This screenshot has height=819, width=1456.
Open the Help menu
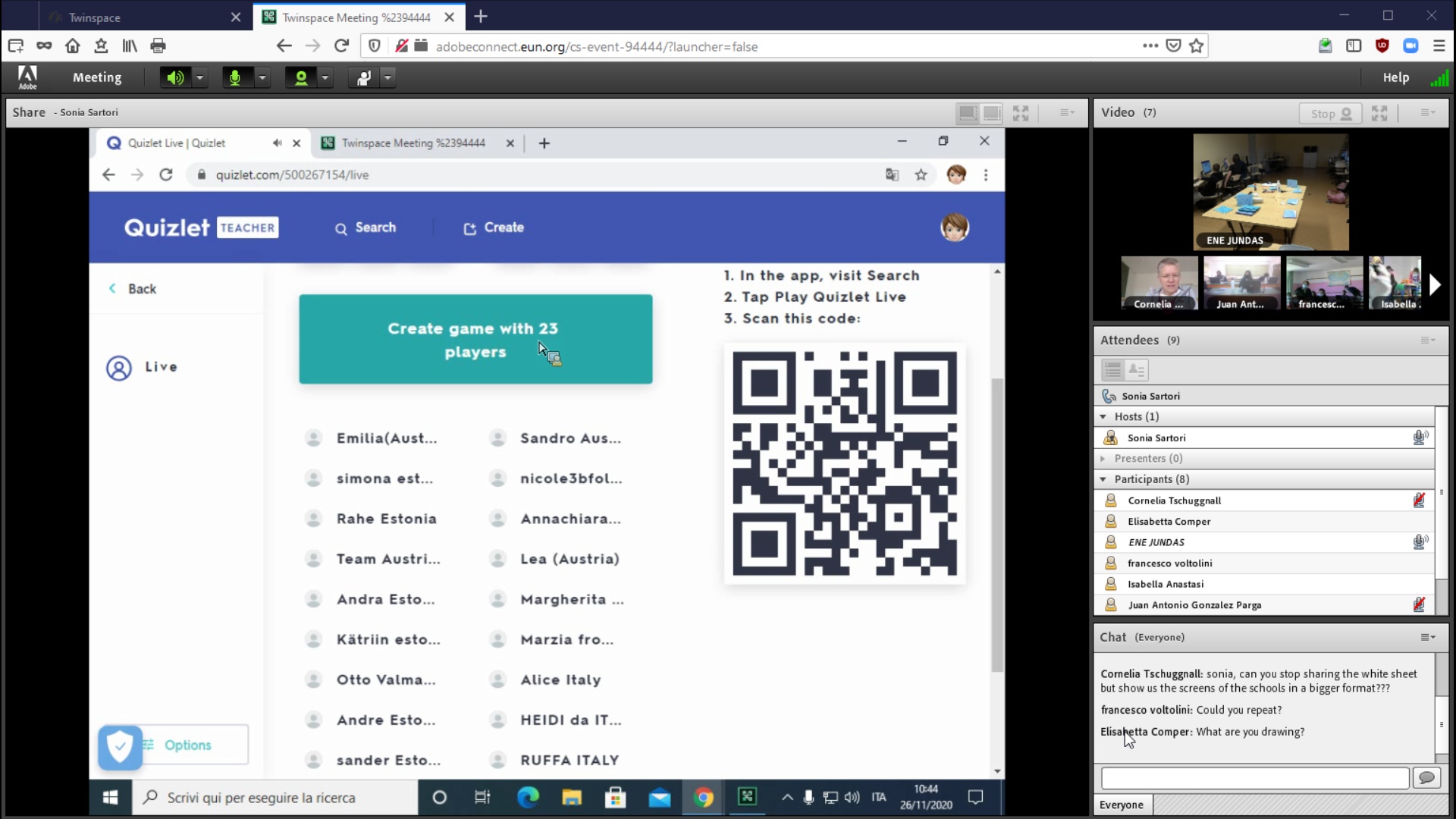pos(1395,77)
